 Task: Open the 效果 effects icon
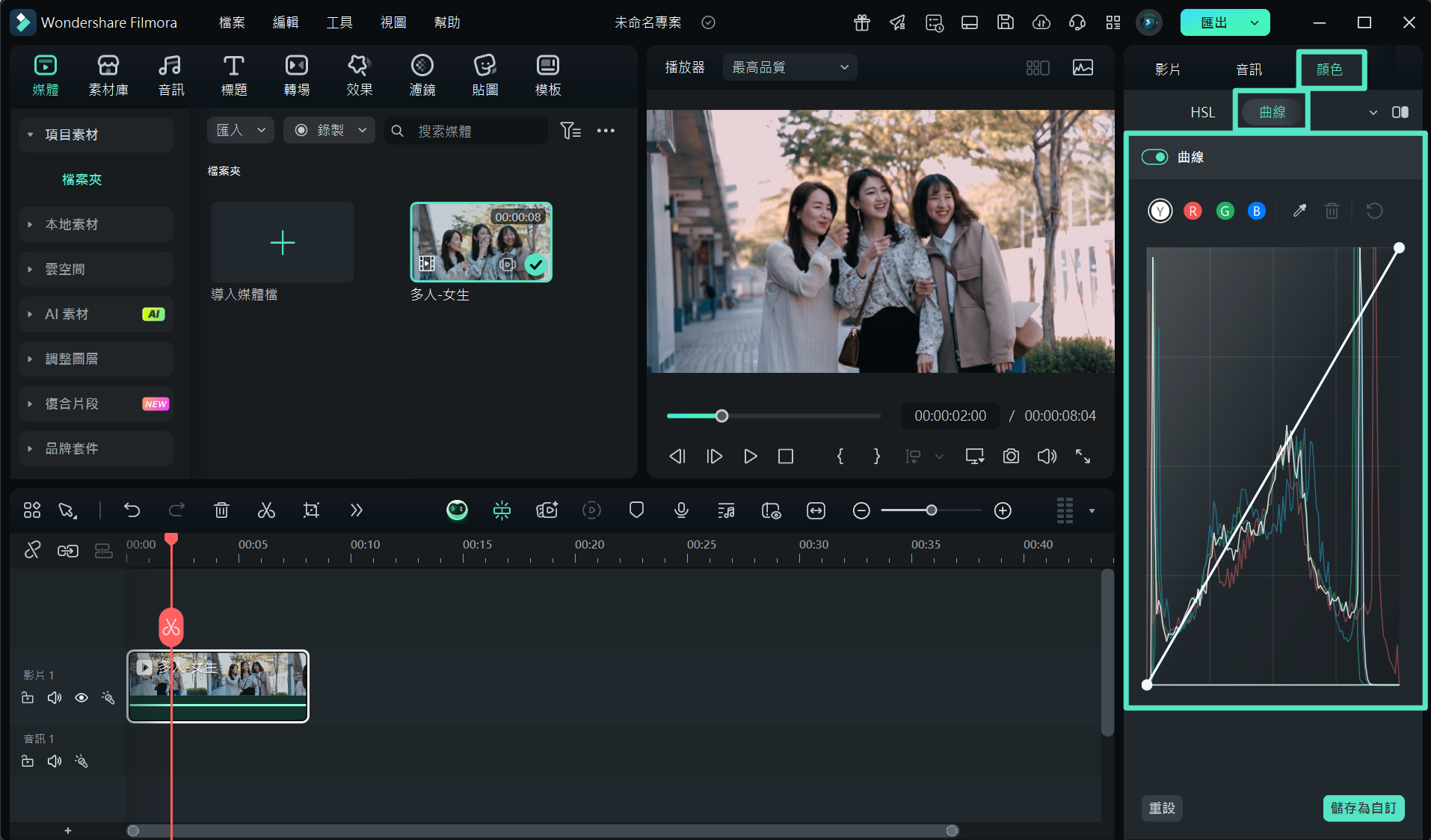point(360,75)
